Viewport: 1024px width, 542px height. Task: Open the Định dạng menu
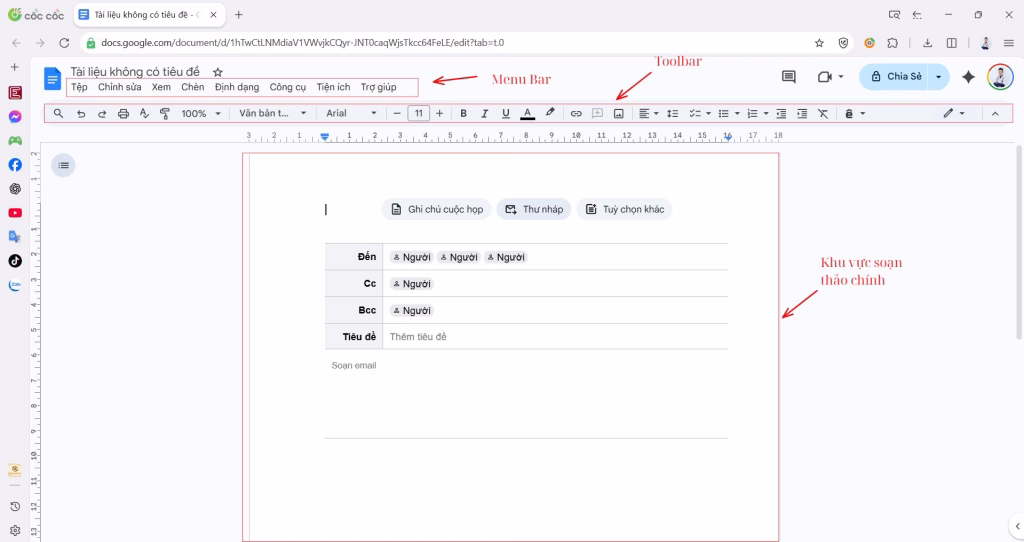pyautogui.click(x=237, y=87)
